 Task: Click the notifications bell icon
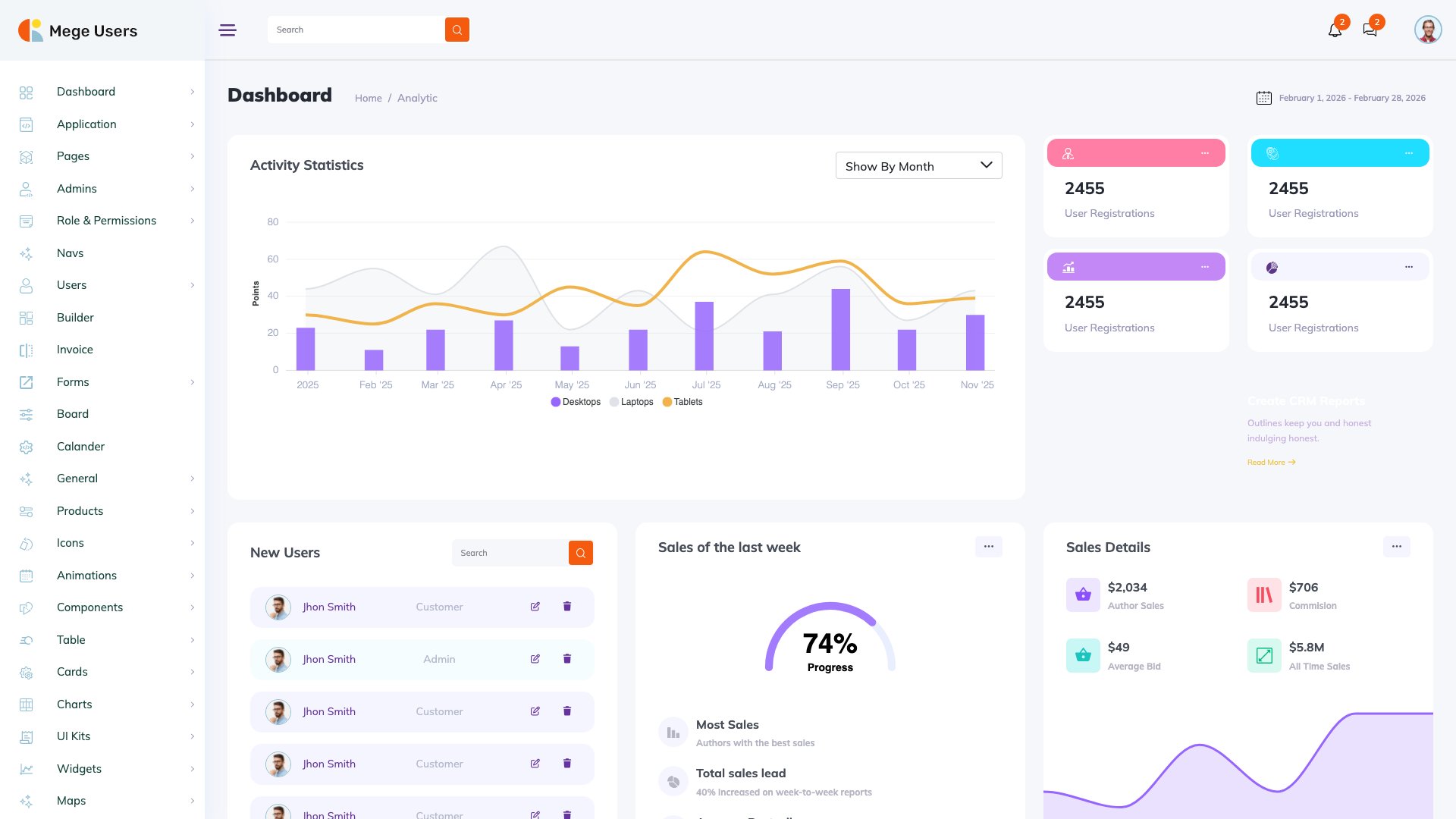coord(1334,30)
